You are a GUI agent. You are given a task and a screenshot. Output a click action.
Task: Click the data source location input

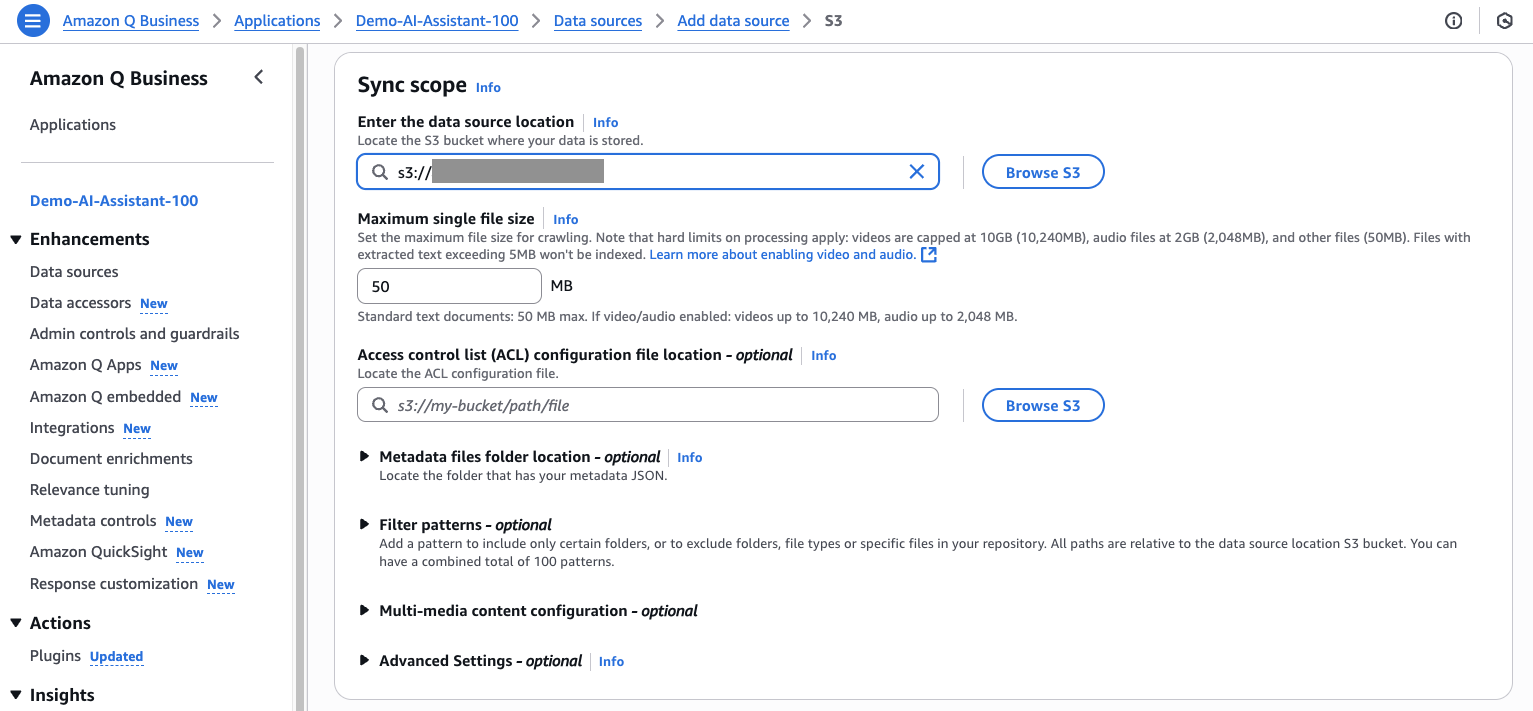[x=648, y=172]
